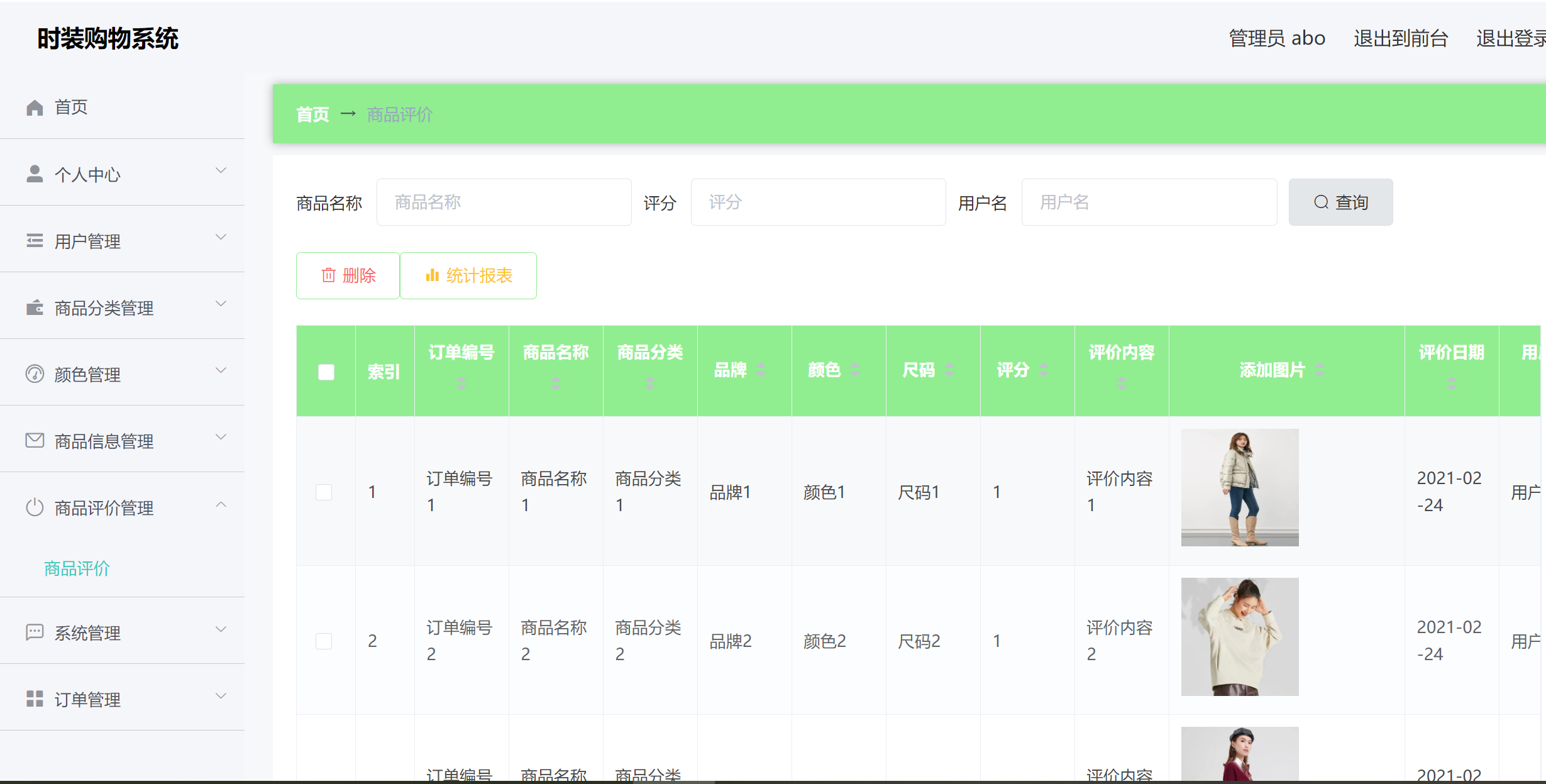
Task: Click the person icon for 个人中心
Action: [35, 174]
